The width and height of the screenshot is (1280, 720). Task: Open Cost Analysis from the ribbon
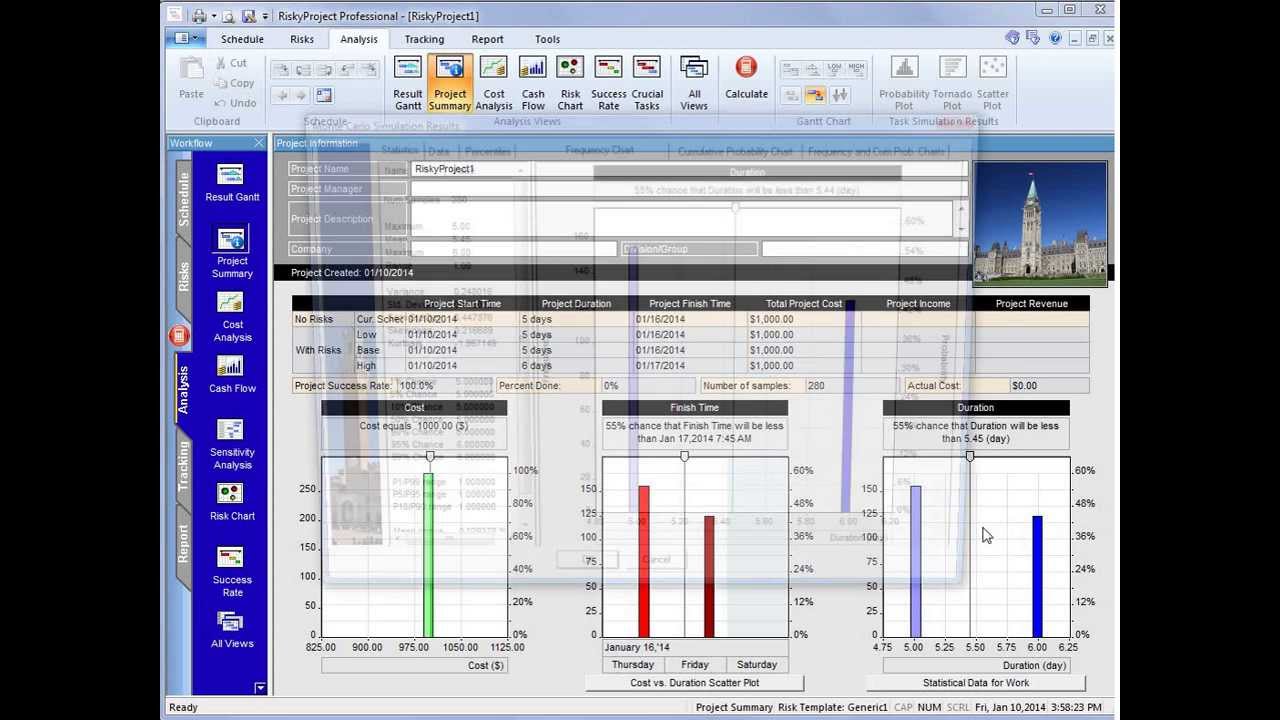click(494, 83)
